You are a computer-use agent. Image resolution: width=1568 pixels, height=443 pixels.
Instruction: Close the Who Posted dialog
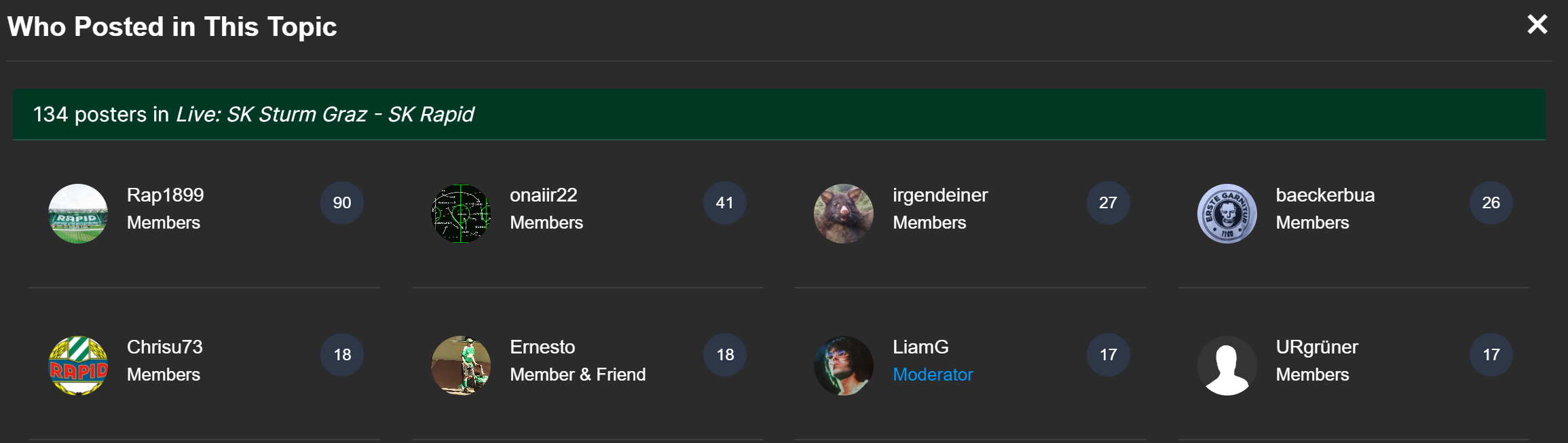tap(1537, 24)
